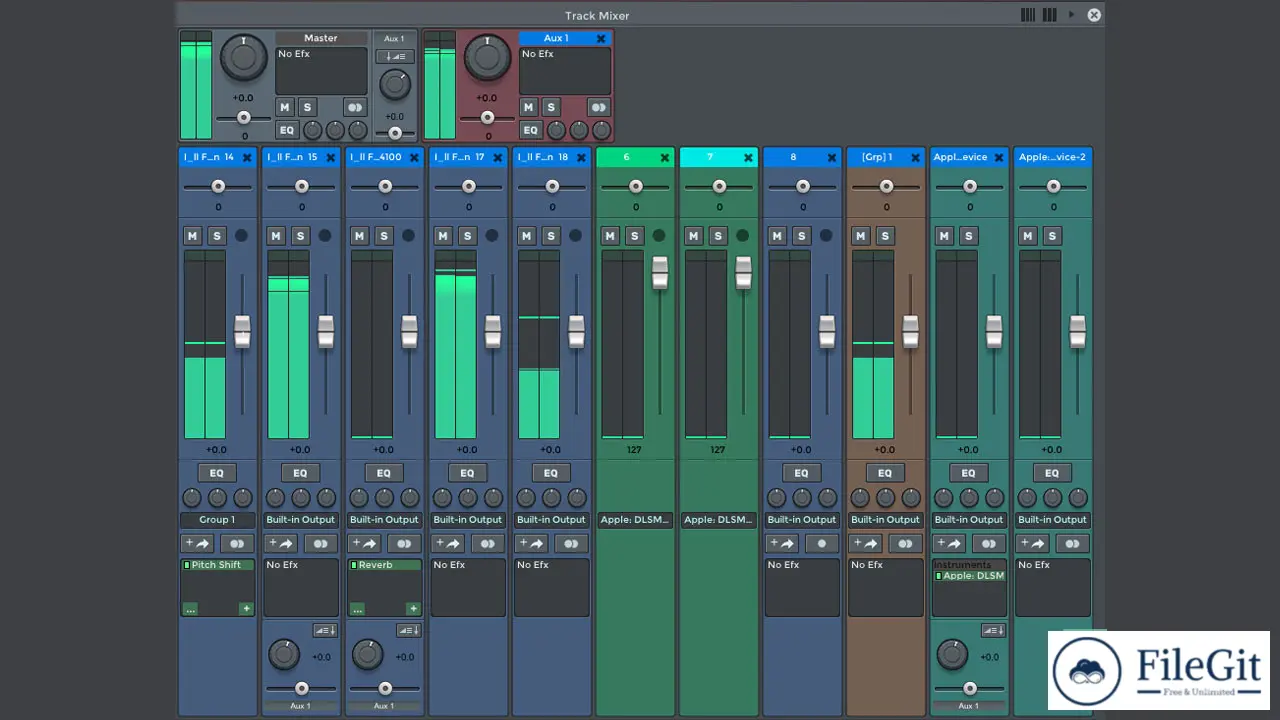Open EQ on the Master strip
1280x720 pixels.
coord(286,130)
